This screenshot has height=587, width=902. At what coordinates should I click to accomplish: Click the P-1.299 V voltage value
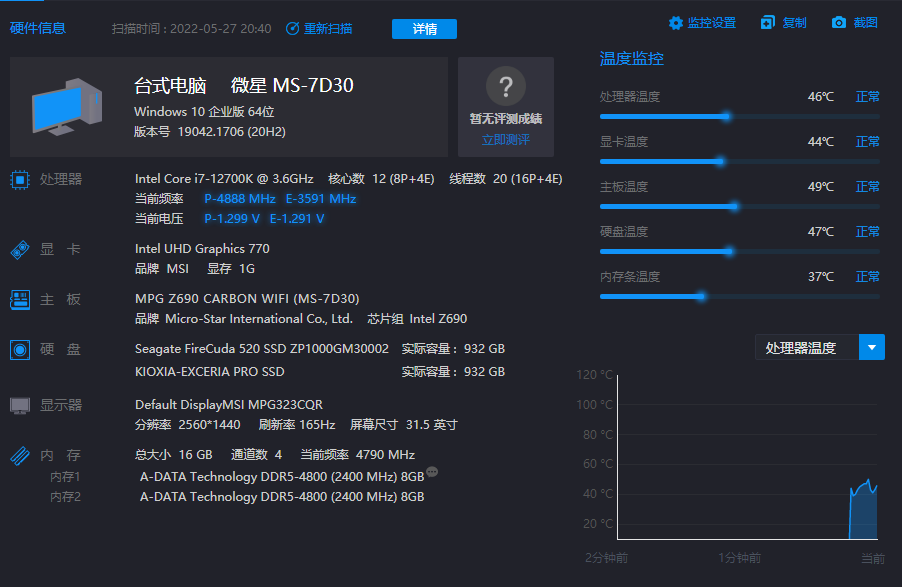click(232, 219)
